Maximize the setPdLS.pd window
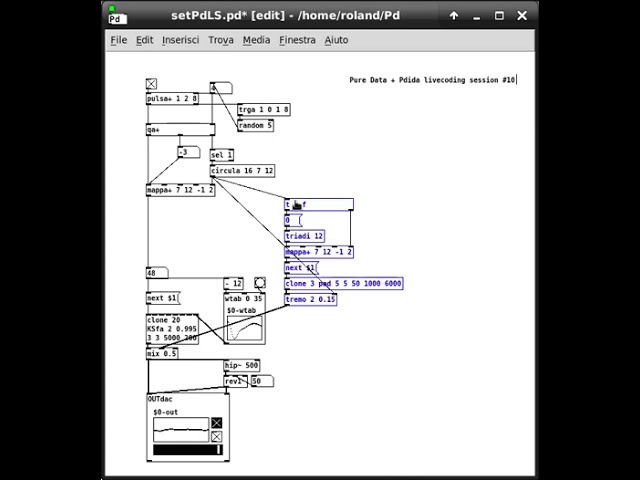This screenshot has width=640, height=480. [499, 16]
